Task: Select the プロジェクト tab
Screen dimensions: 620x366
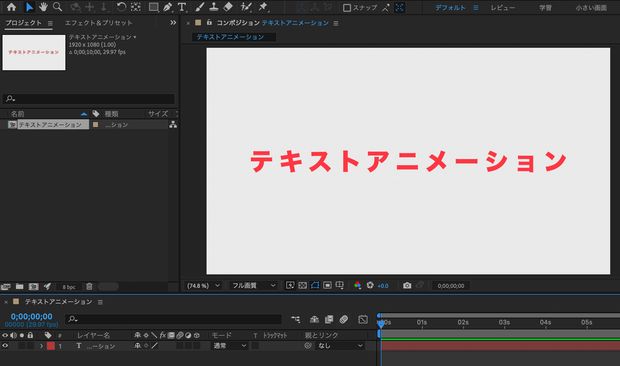Action: point(23,23)
